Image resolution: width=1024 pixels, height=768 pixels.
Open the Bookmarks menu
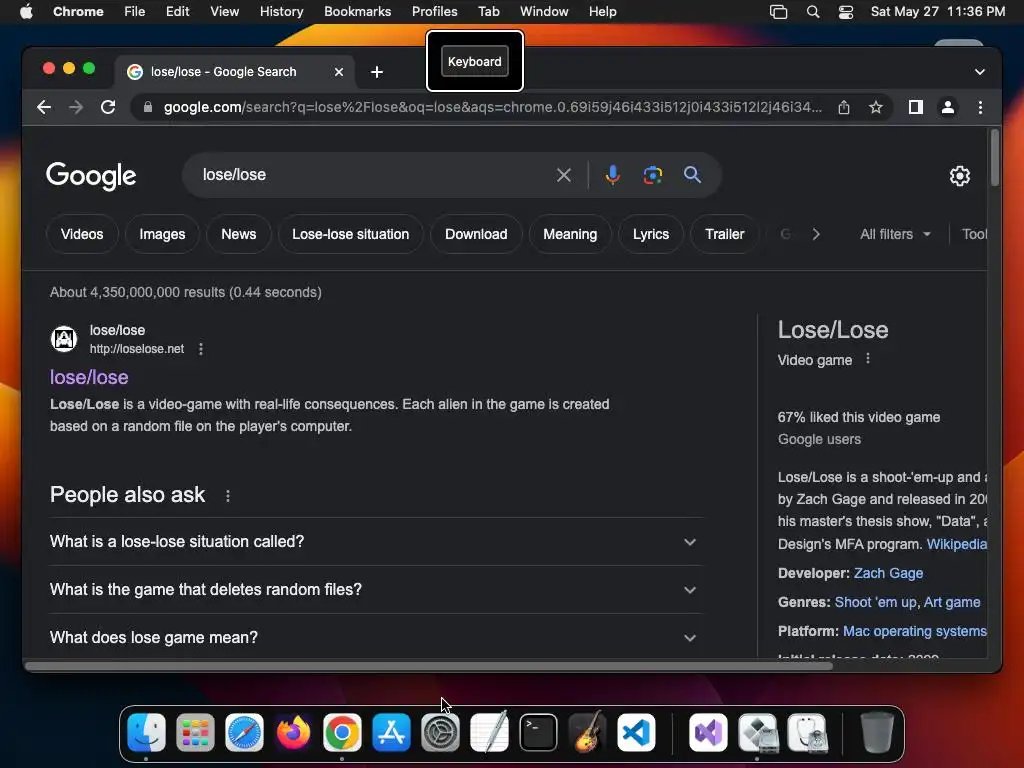(357, 12)
